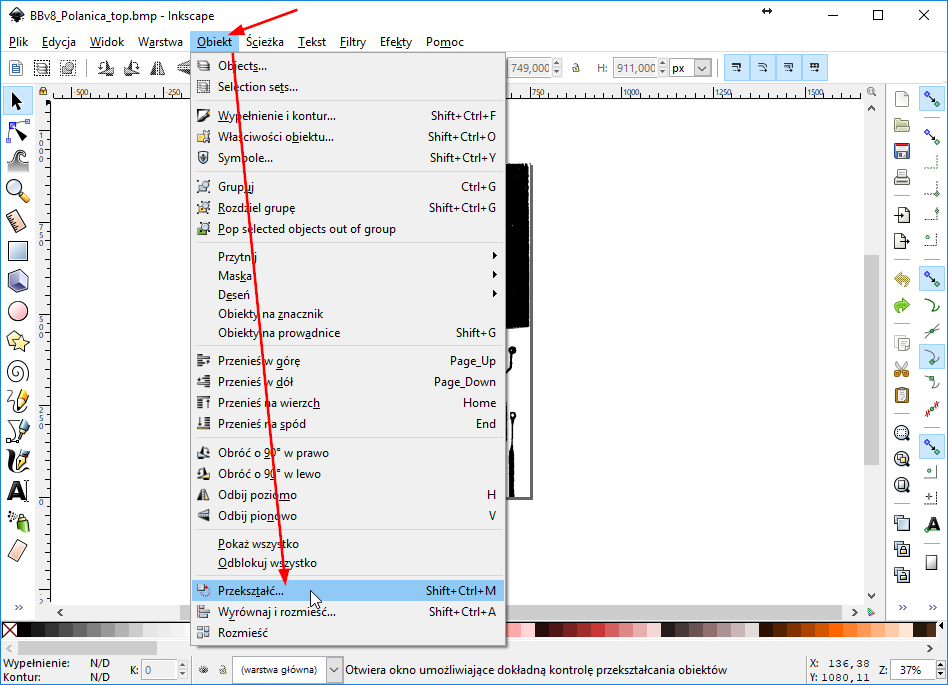Select the Tweak tool
This screenshot has height=685, width=948.
[x=18, y=161]
